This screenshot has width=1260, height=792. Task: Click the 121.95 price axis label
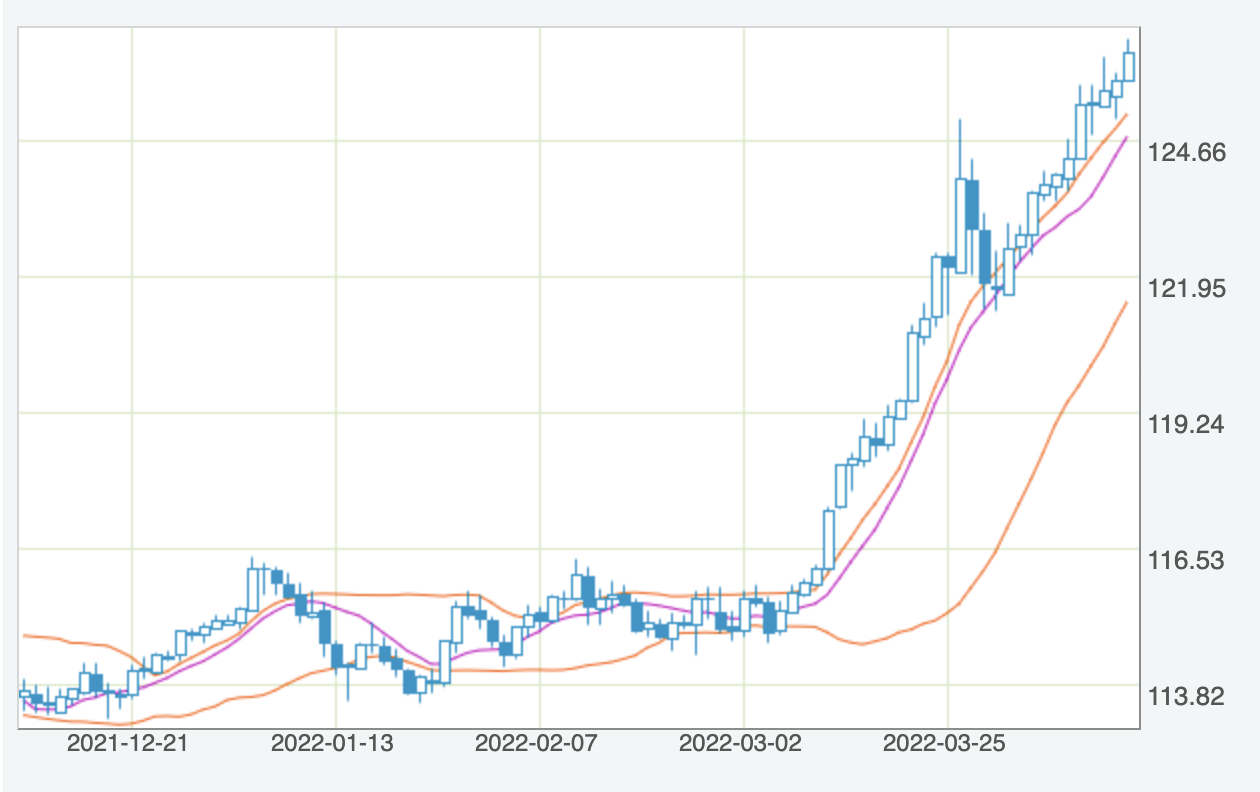pyautogui.click(x=1188, y=289)
